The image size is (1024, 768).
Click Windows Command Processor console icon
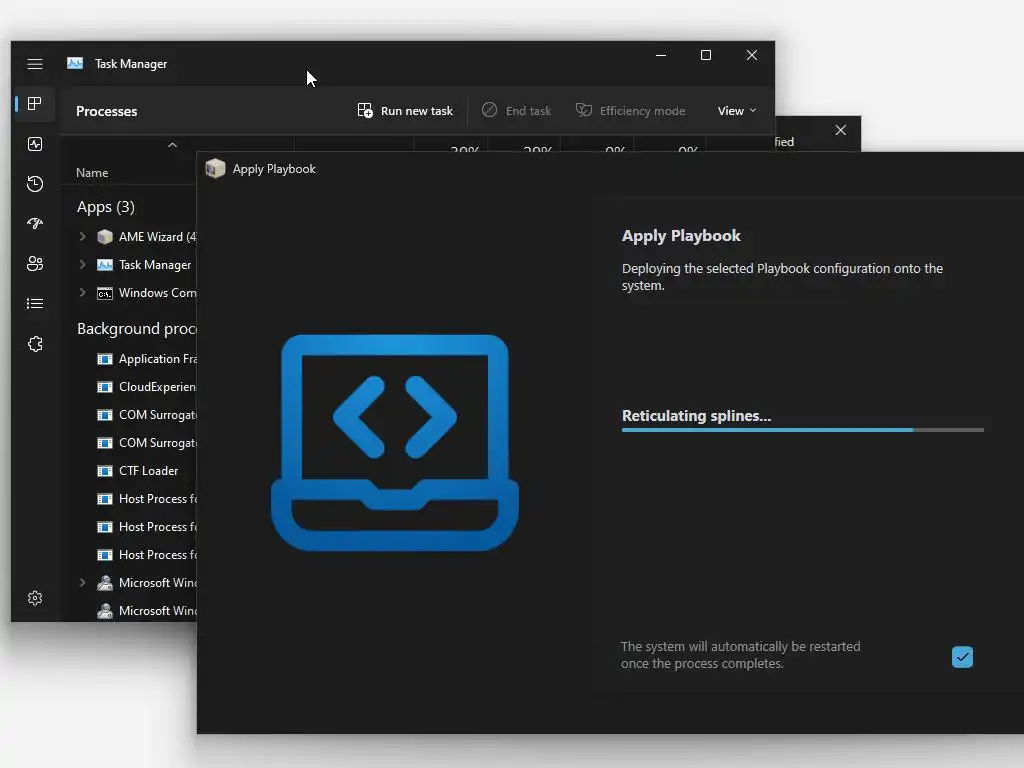[x=104, y=293]
